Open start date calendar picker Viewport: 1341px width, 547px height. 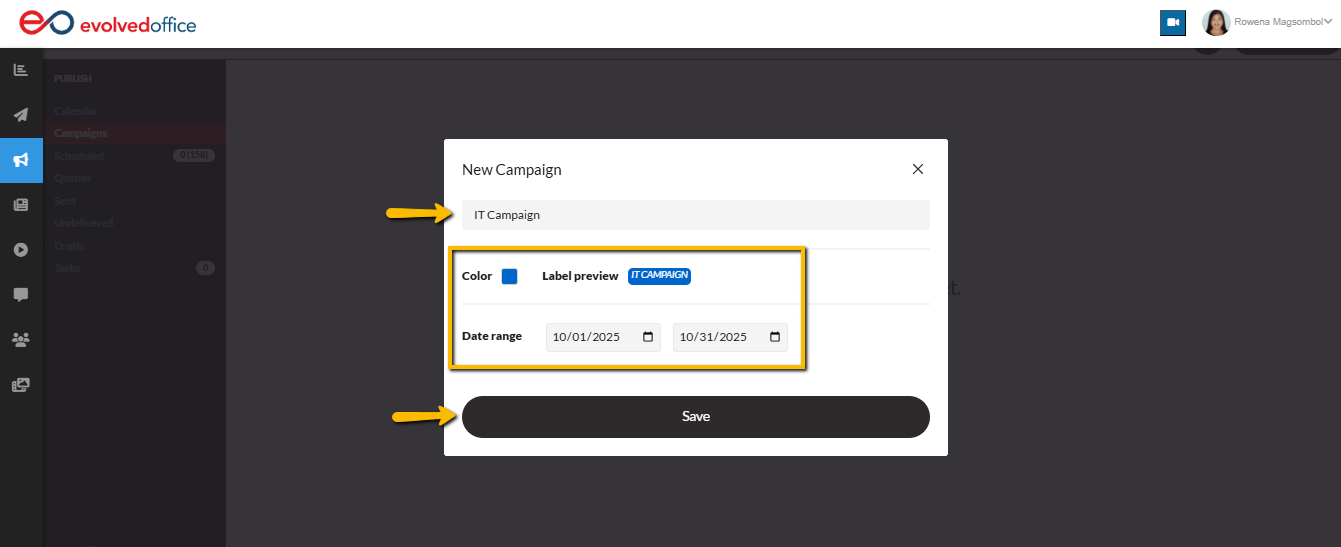click(648, 337)
